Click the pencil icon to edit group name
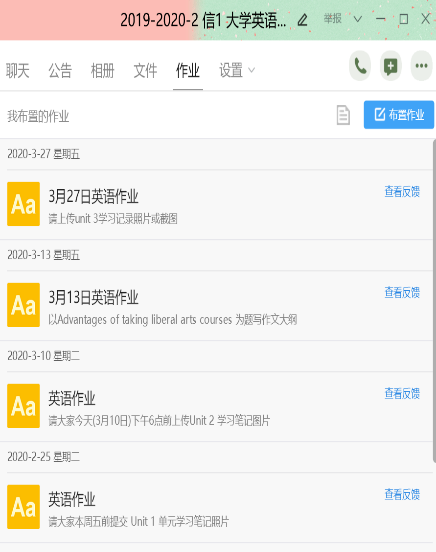436x552 pixels. coord(303,20)
